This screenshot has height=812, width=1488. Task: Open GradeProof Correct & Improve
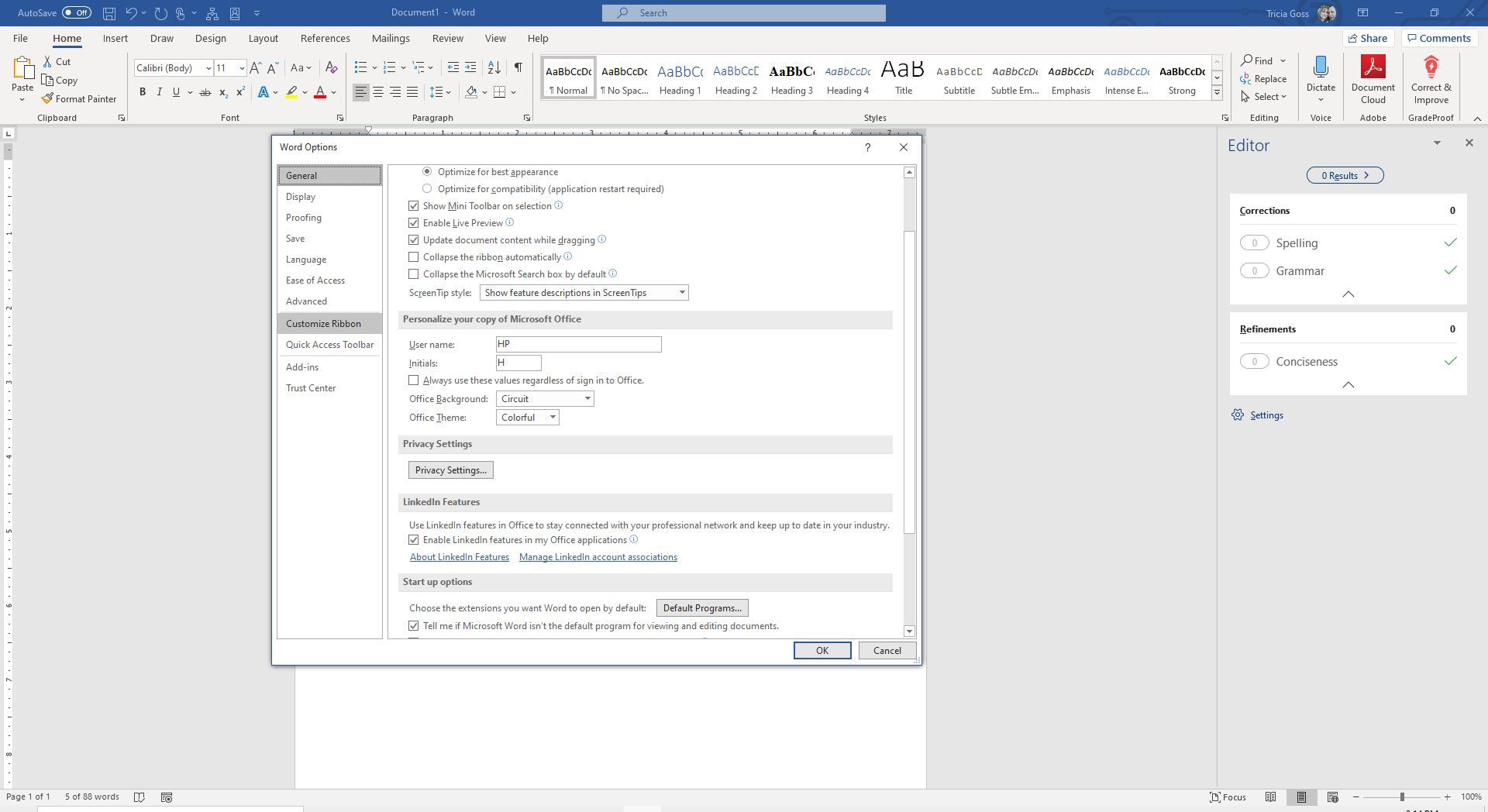pos(1431,79)
